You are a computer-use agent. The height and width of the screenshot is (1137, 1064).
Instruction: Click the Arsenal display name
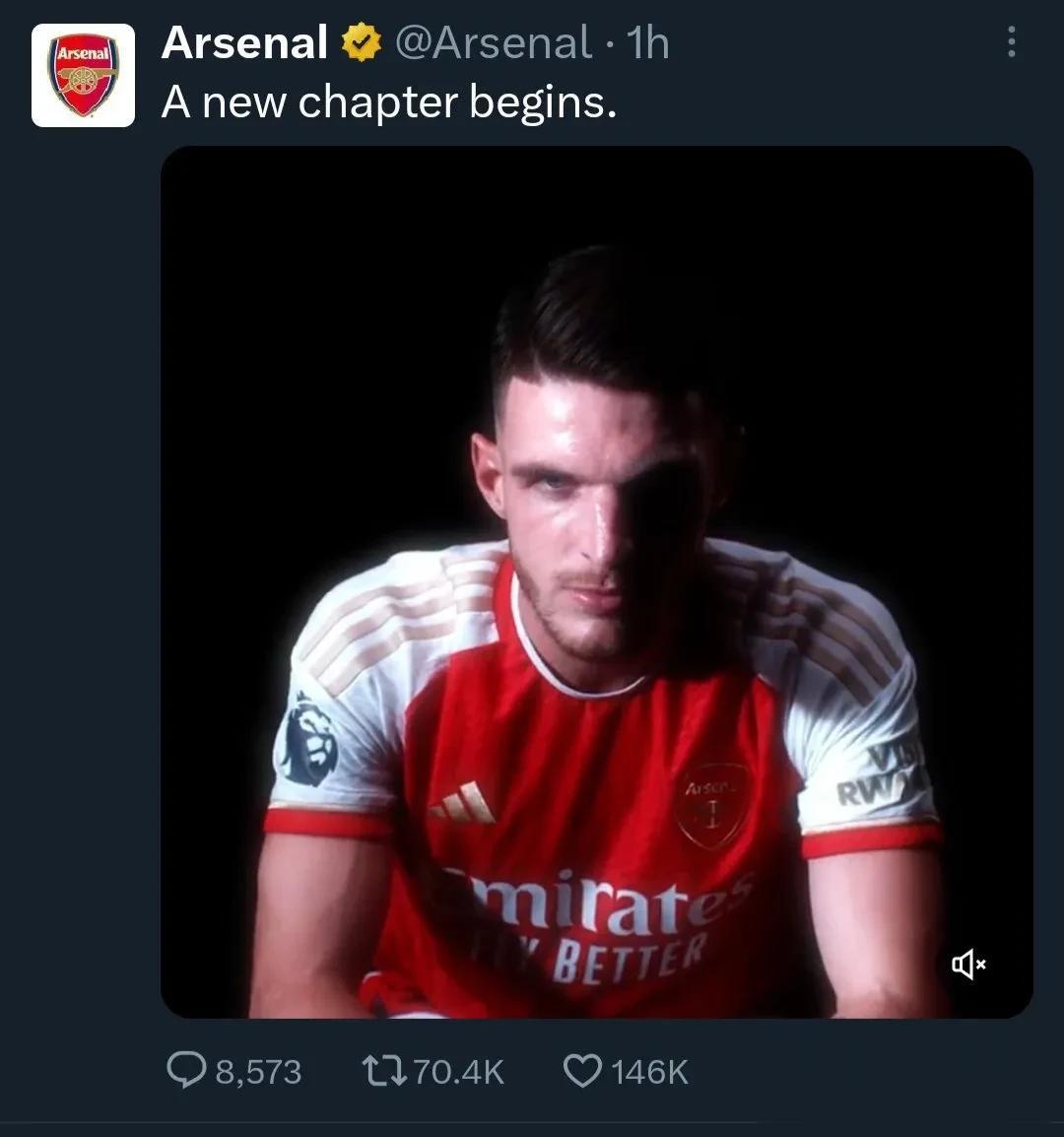coord(244,42)
